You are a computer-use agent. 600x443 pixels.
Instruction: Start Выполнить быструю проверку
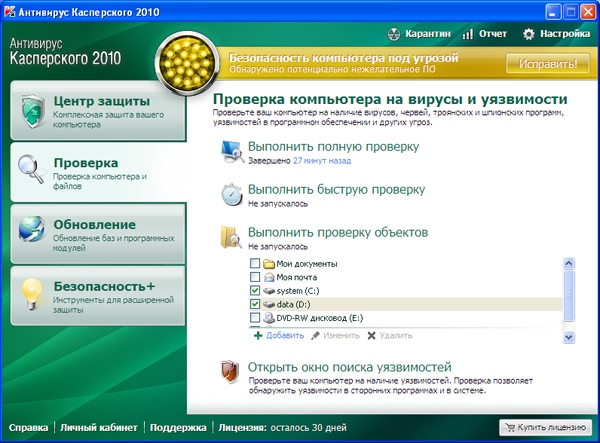tap(336, 189)
